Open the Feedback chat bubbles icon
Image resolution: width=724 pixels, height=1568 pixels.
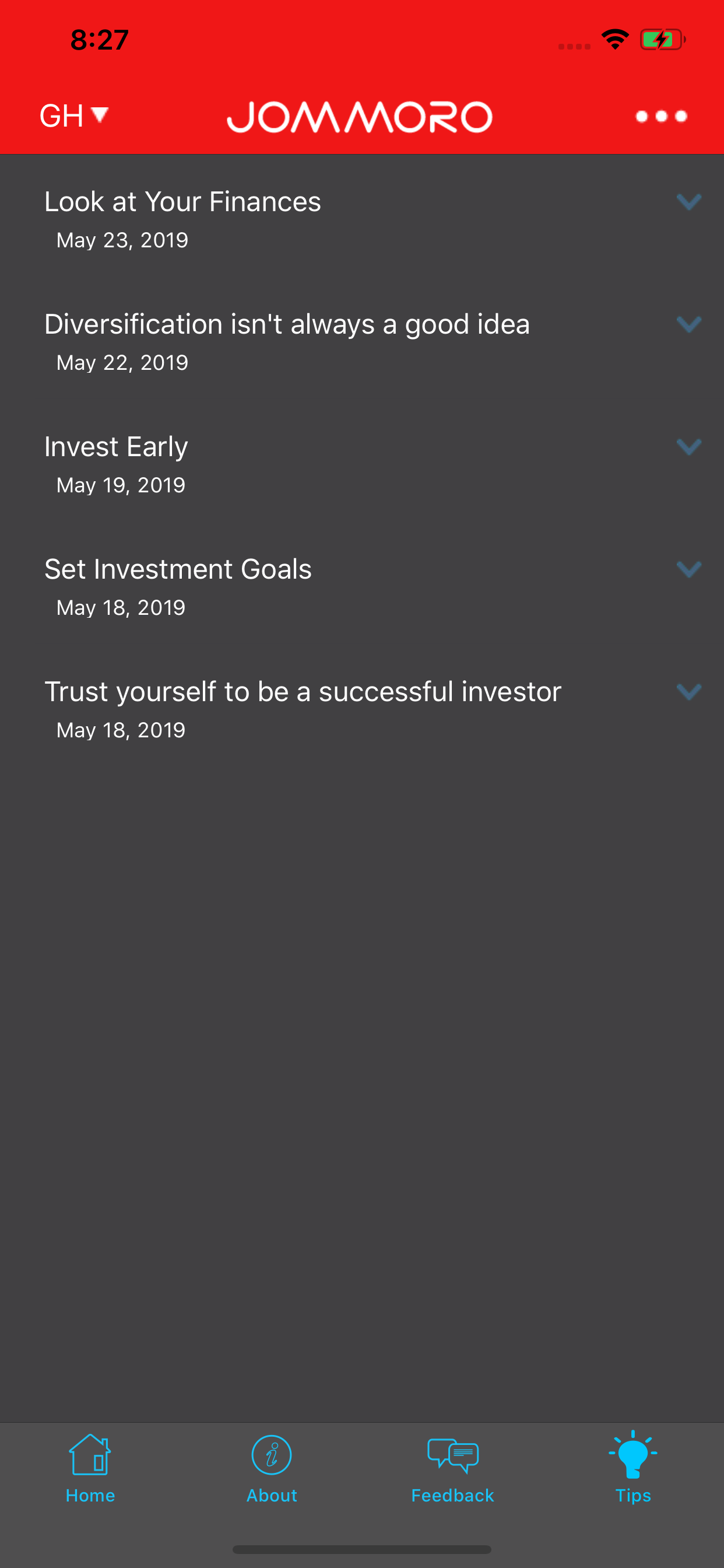(x=453, y=1455)
